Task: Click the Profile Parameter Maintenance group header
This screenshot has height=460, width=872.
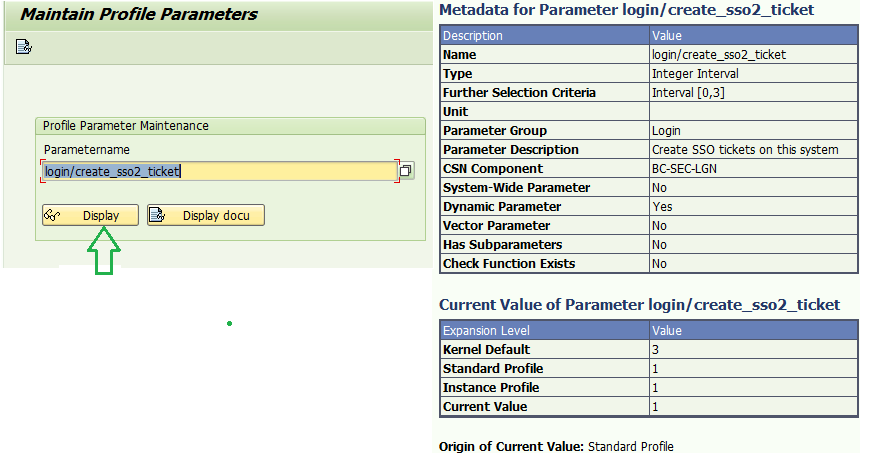Action: point(126,126)
